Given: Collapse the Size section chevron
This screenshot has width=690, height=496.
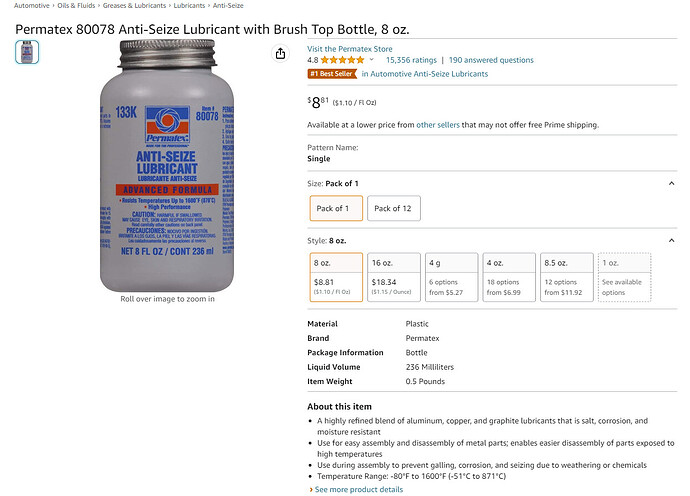Looking at the screenshot, I should pos(671,184).
